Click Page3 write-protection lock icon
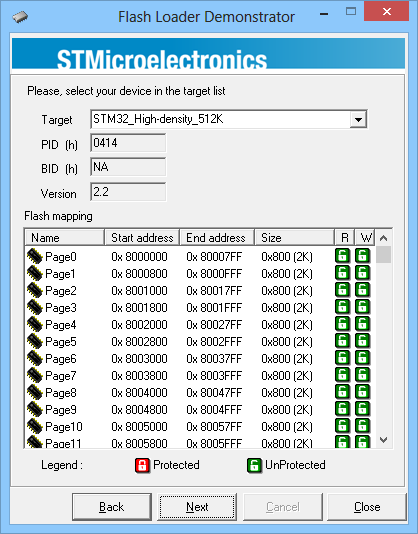Viewport: 418px width, 534px height. point(362,307)
